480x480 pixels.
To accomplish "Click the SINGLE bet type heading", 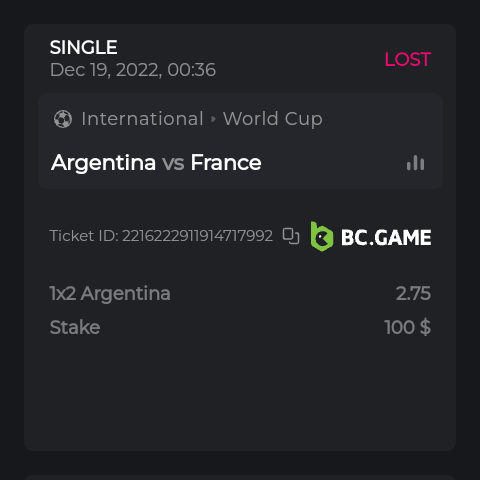I will (x=83, y=47).
